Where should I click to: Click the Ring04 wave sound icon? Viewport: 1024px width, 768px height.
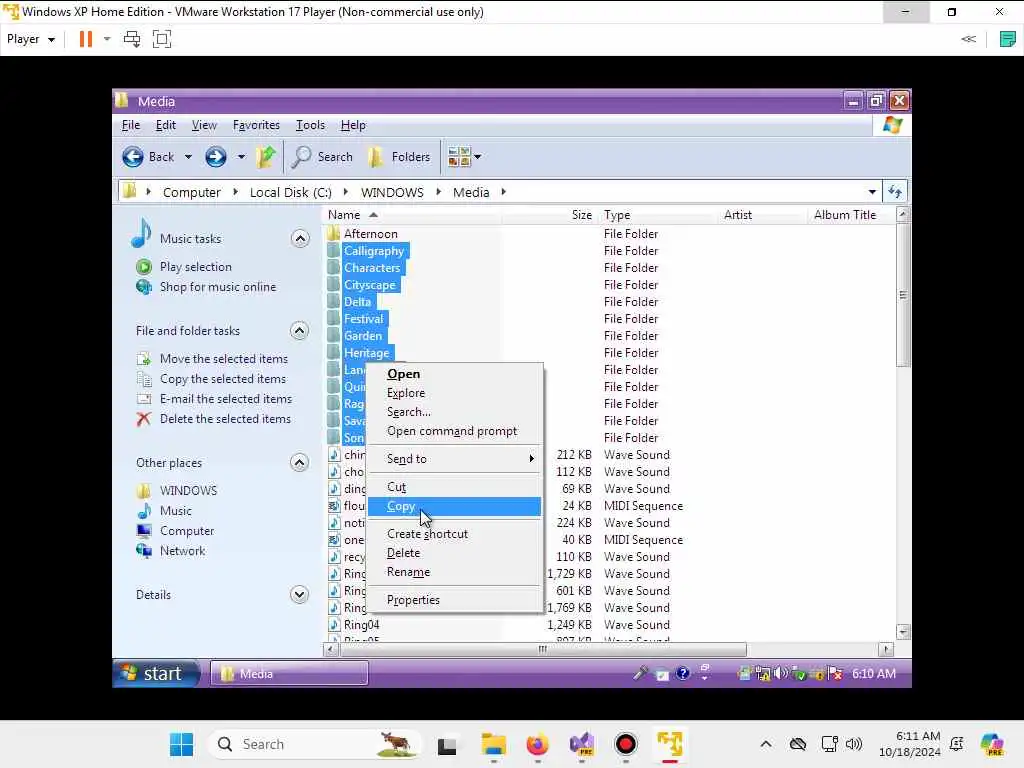334,625
